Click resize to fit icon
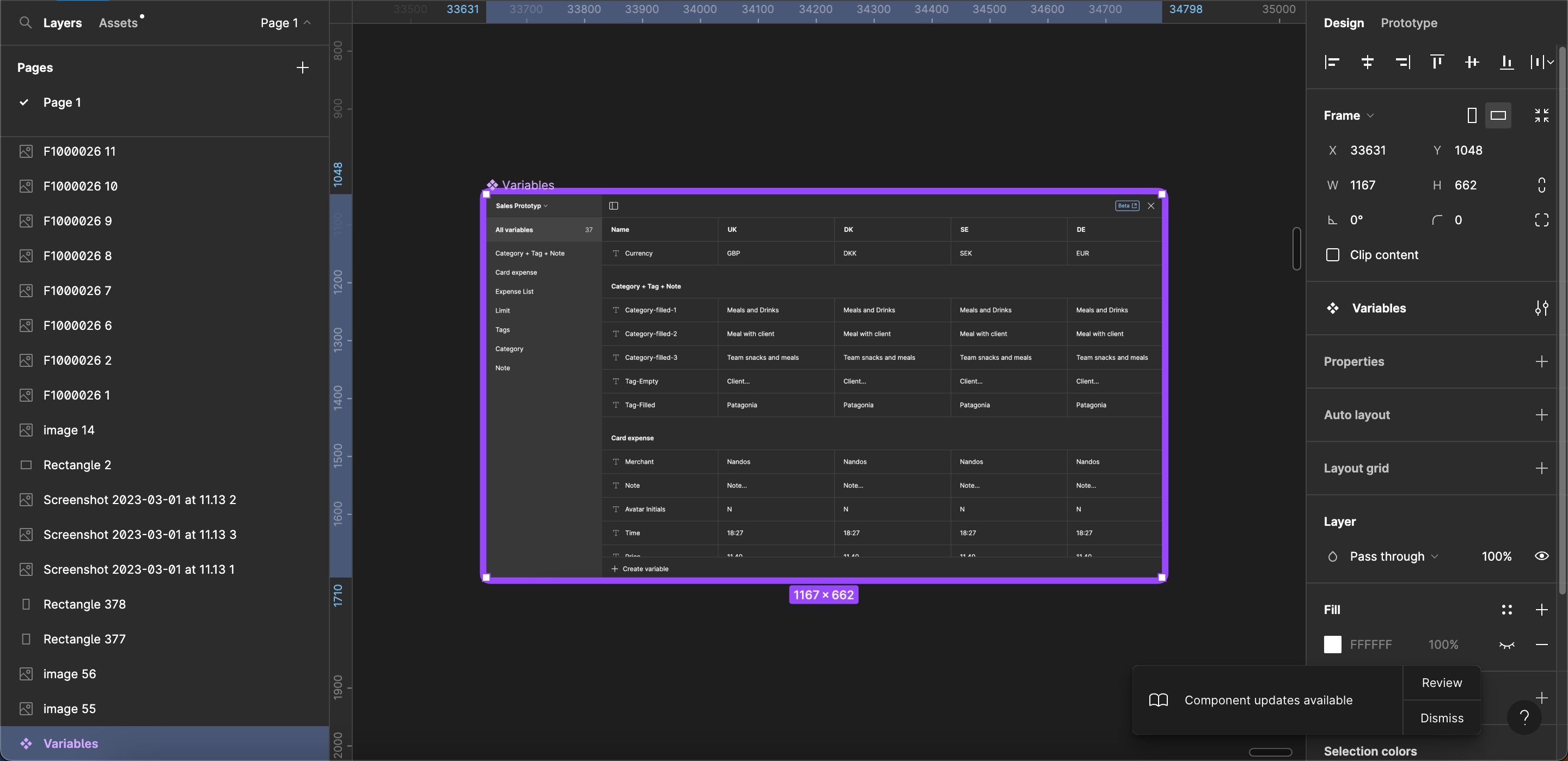Image resolution: width=1568 pixels, height=761 pixels. [1541, 115]
